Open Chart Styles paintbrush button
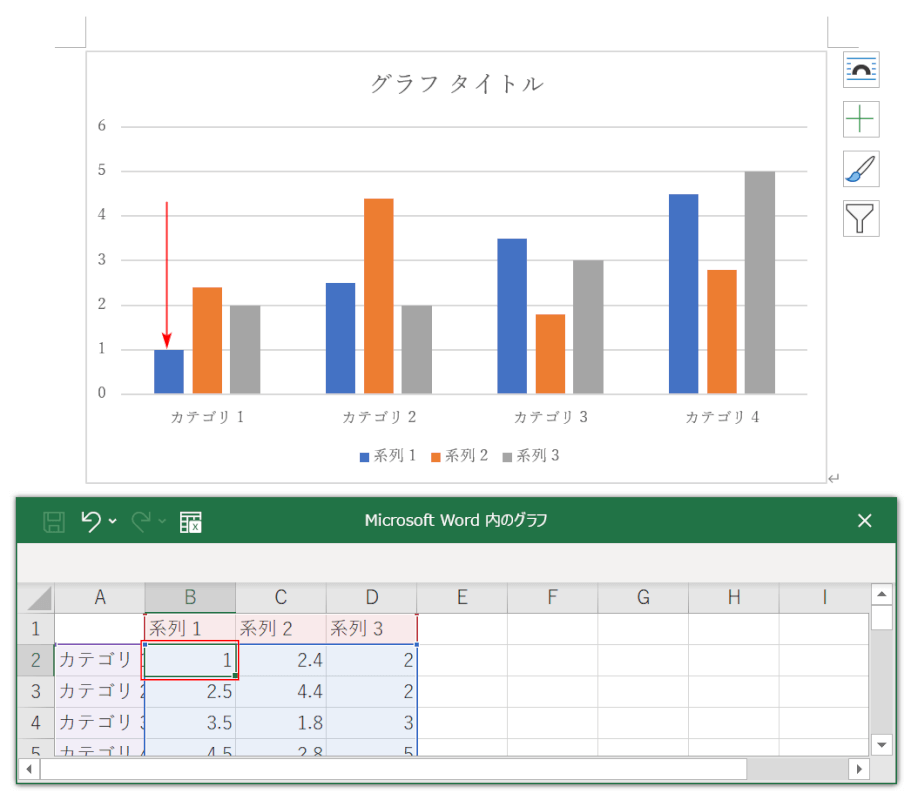Screen dimensions: 911x800 tap(860, 169)
